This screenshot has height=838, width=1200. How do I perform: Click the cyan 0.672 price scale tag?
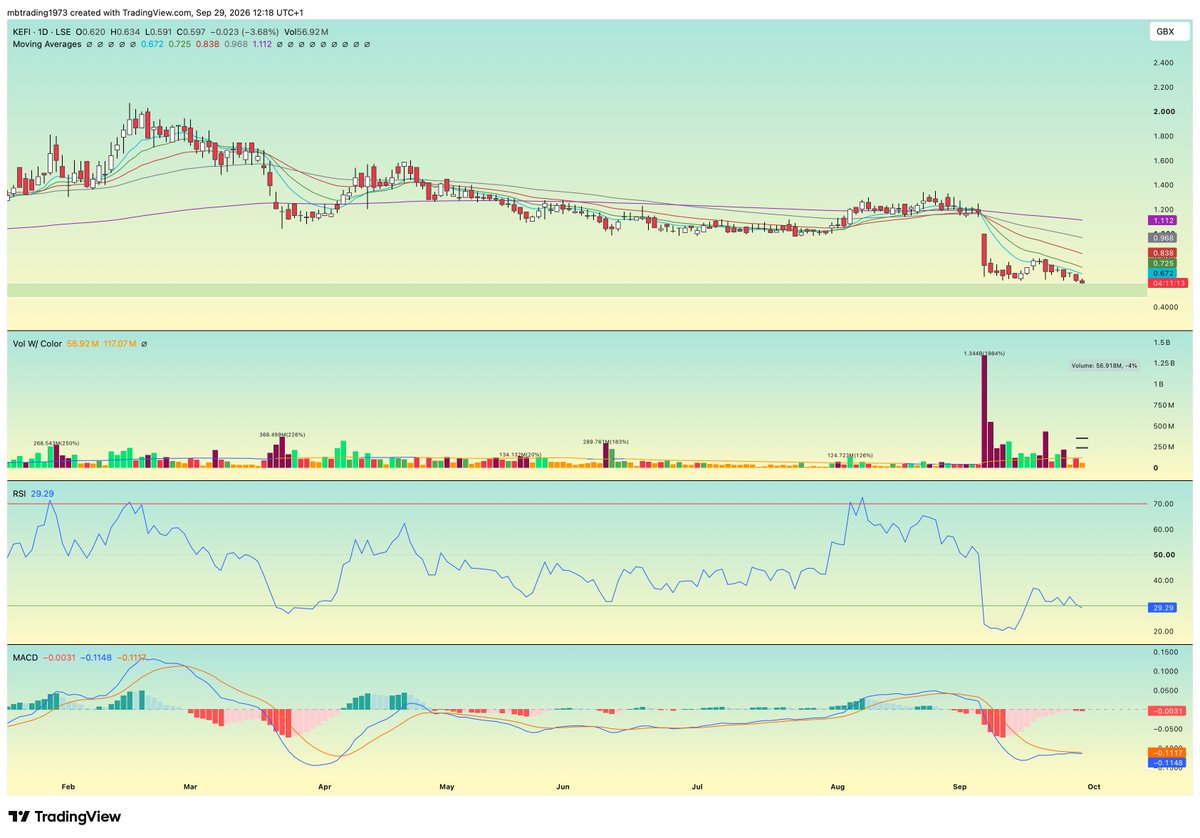[x=1163, y=273]
